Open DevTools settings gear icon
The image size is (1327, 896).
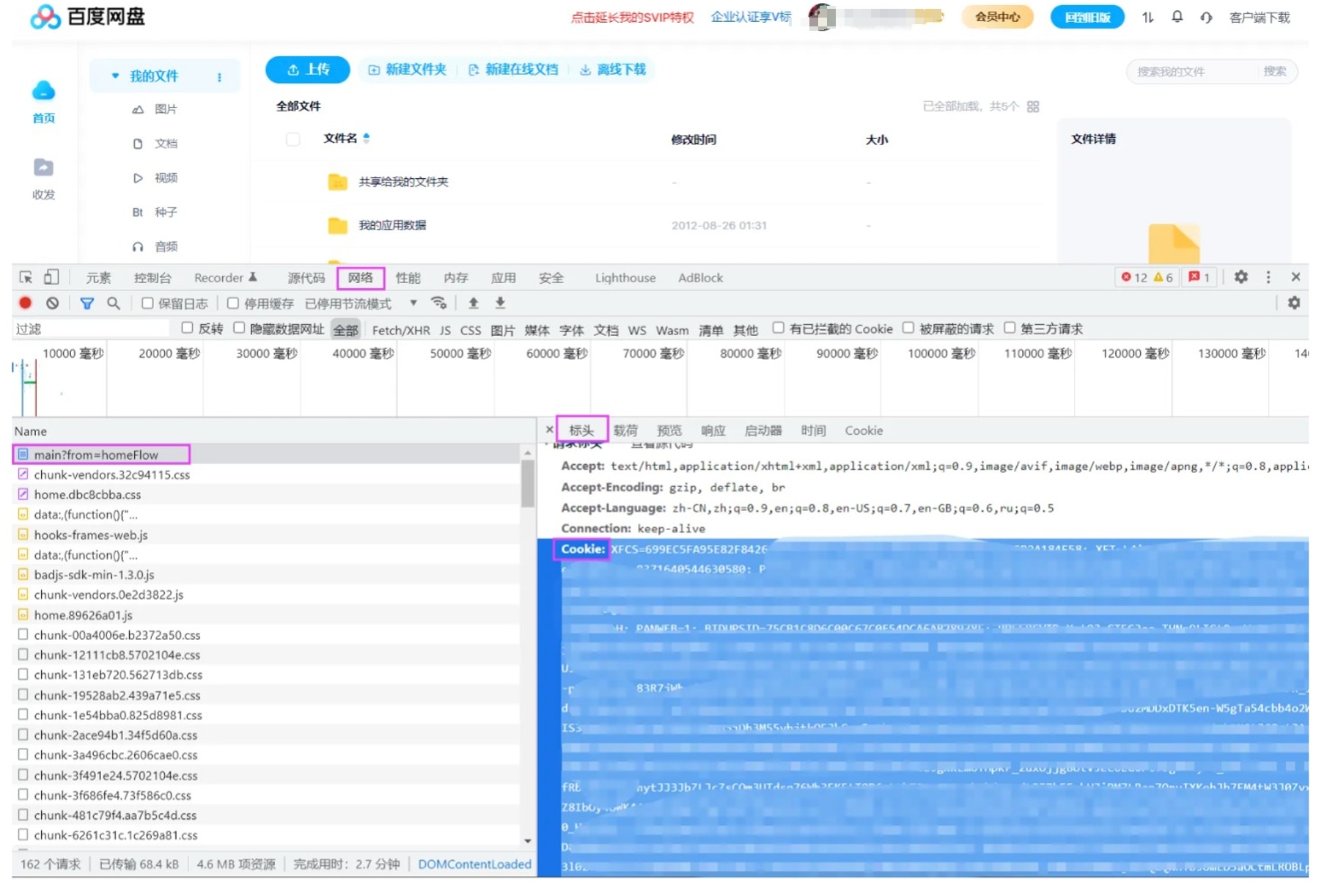pos(1240,277)
